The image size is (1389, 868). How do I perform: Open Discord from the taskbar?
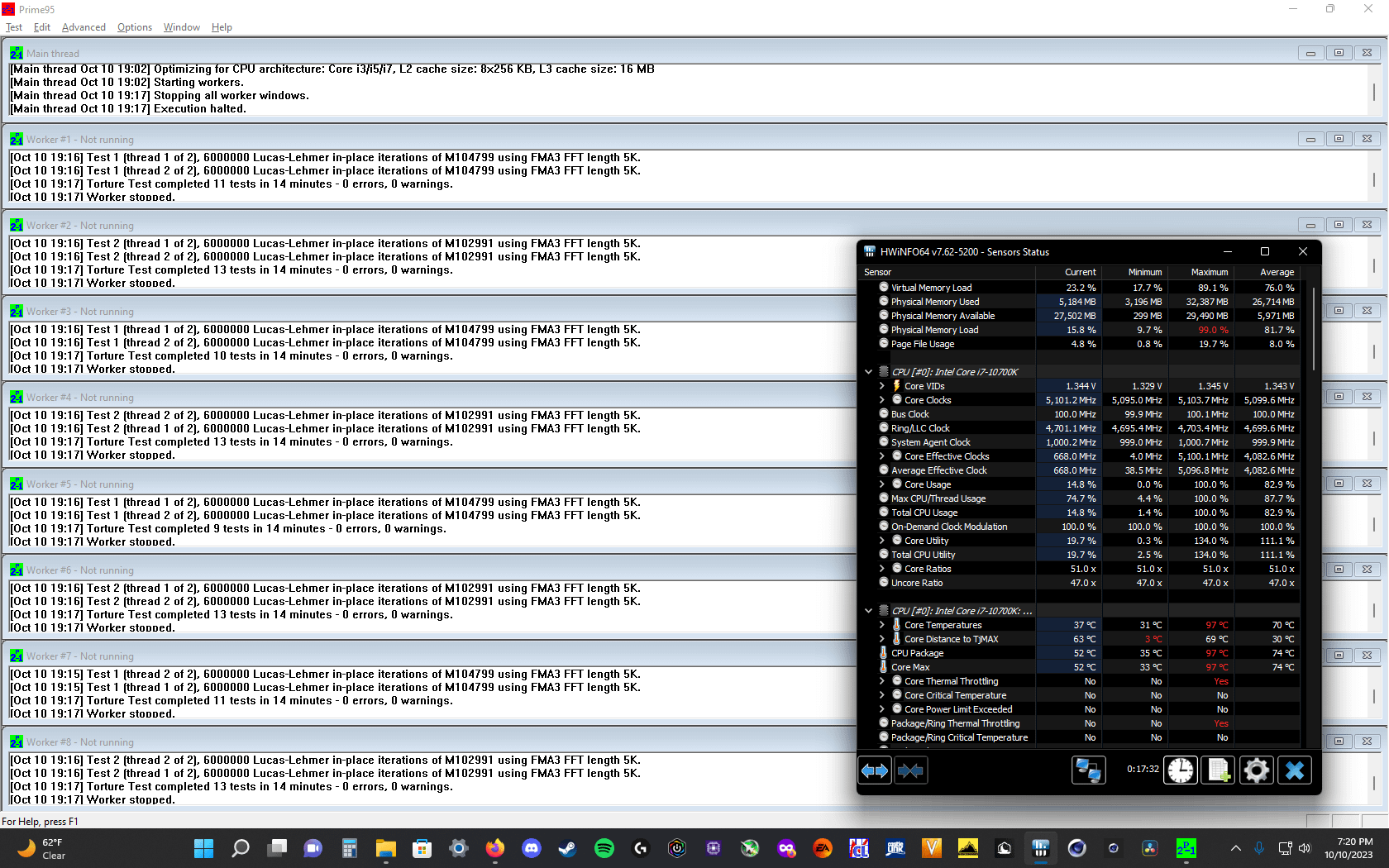[x=532, y=848]
